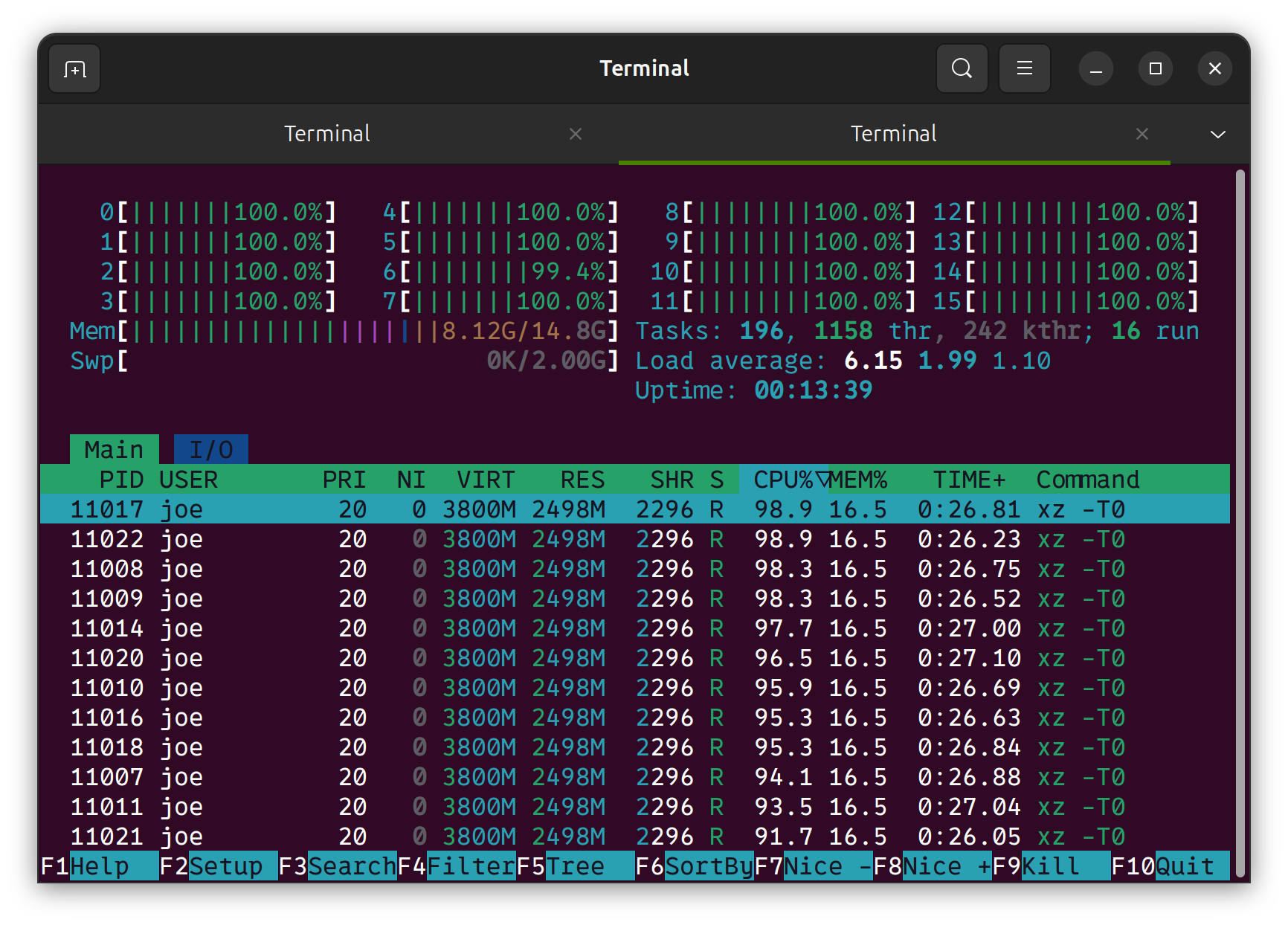
Task: Select process row with PID 11017
Action: click(x=635, y=509)
